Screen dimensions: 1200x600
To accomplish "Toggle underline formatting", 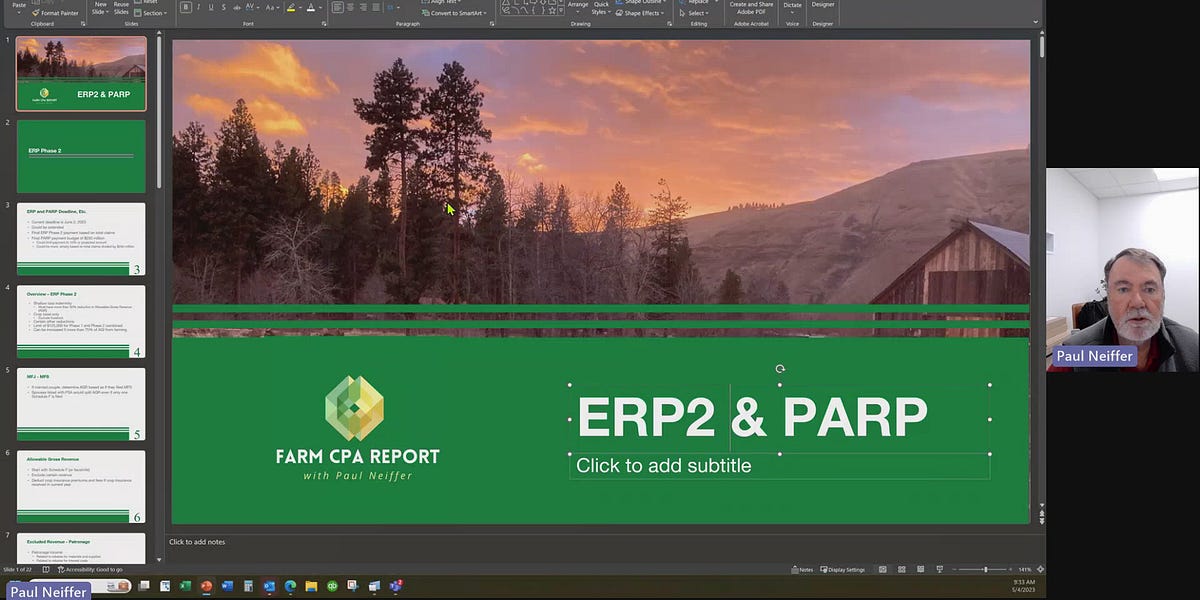I will [212, 8].
